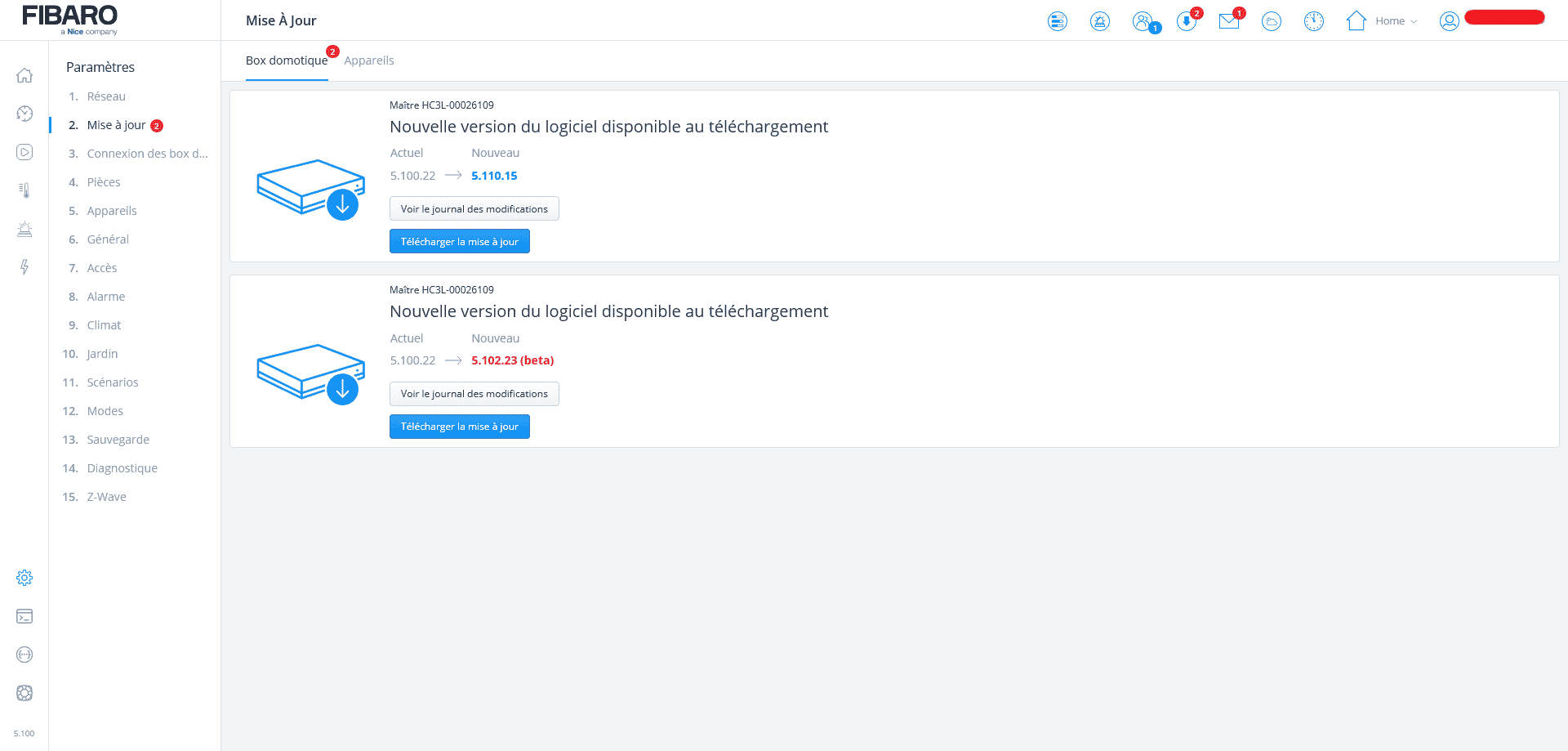This screenshot has height=751, width=1568.
Task: Open Réseau in the Paramètres menu
Action: pos(106,96)
